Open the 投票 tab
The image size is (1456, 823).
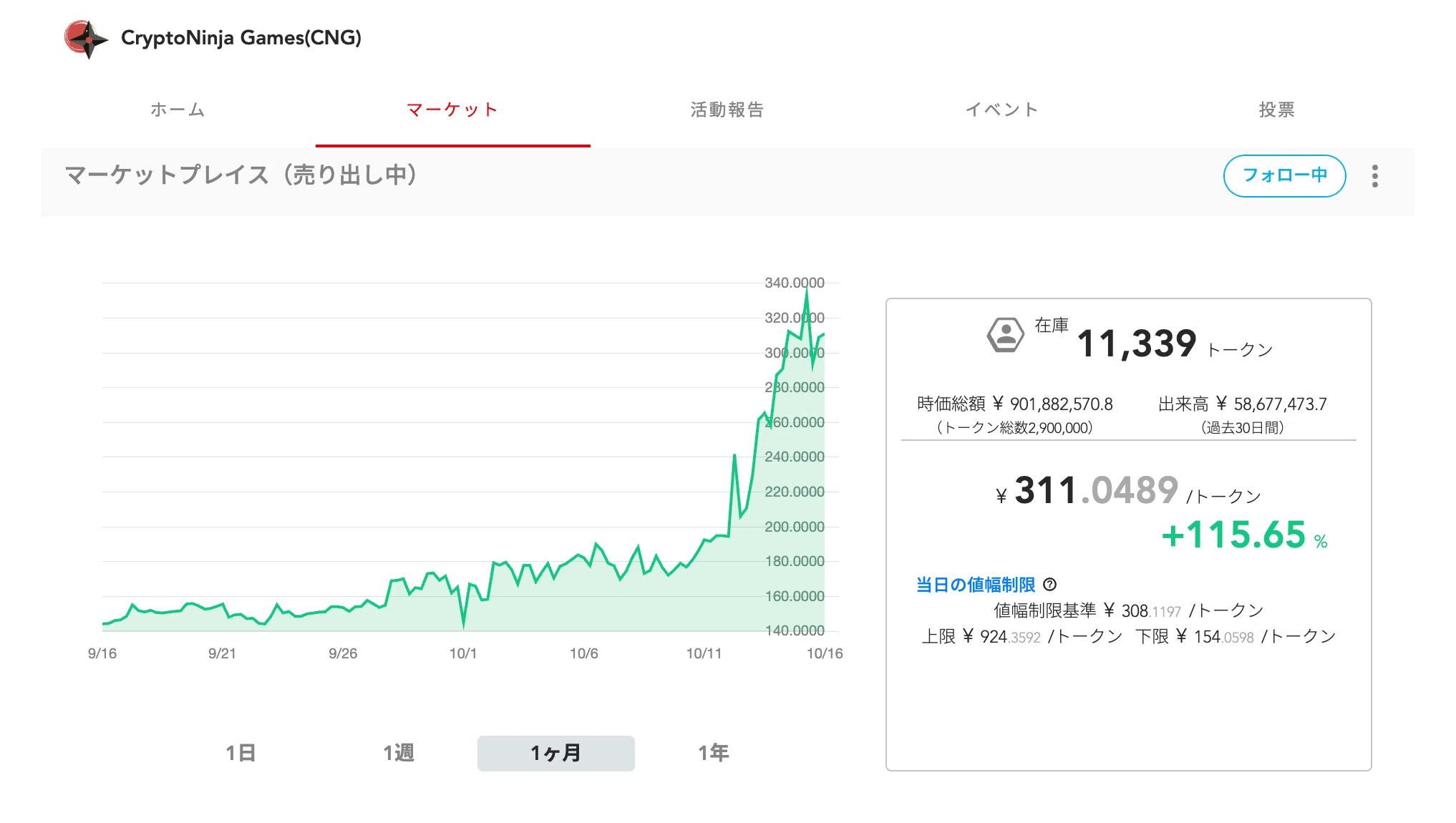click(x=1277, y=109)
